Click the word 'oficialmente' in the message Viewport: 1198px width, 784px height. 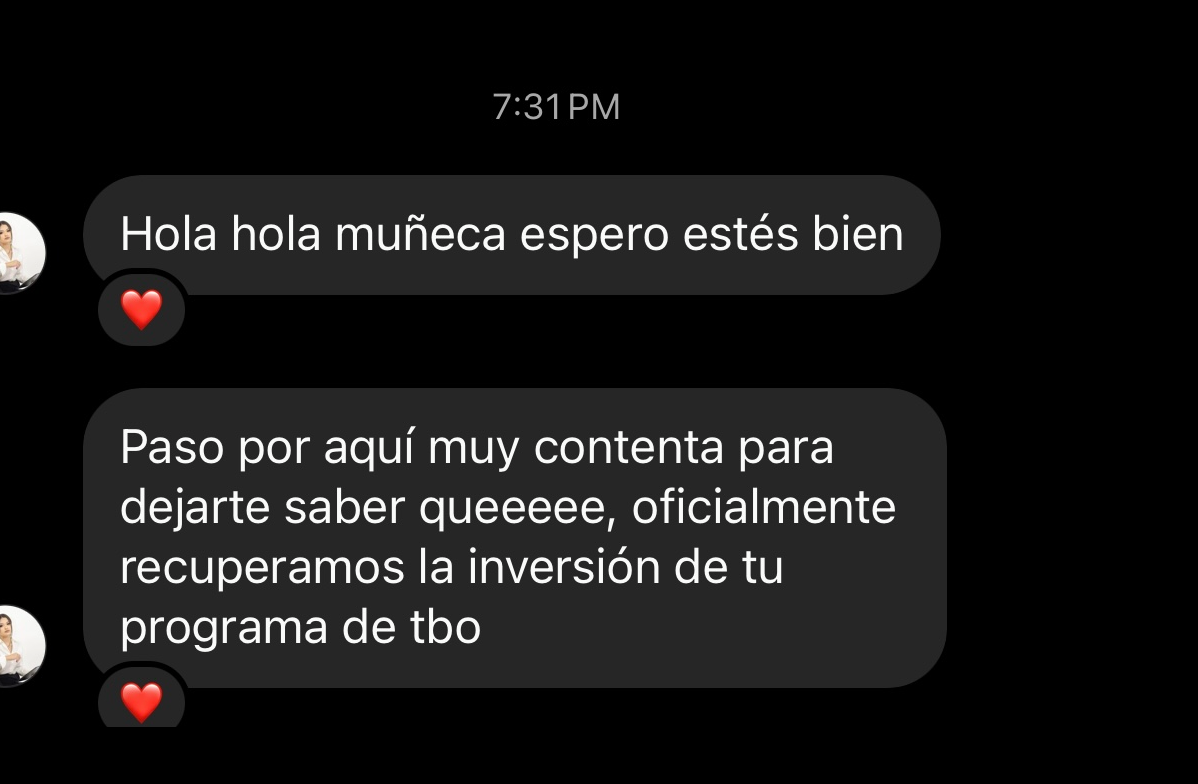tap(763, 507)
